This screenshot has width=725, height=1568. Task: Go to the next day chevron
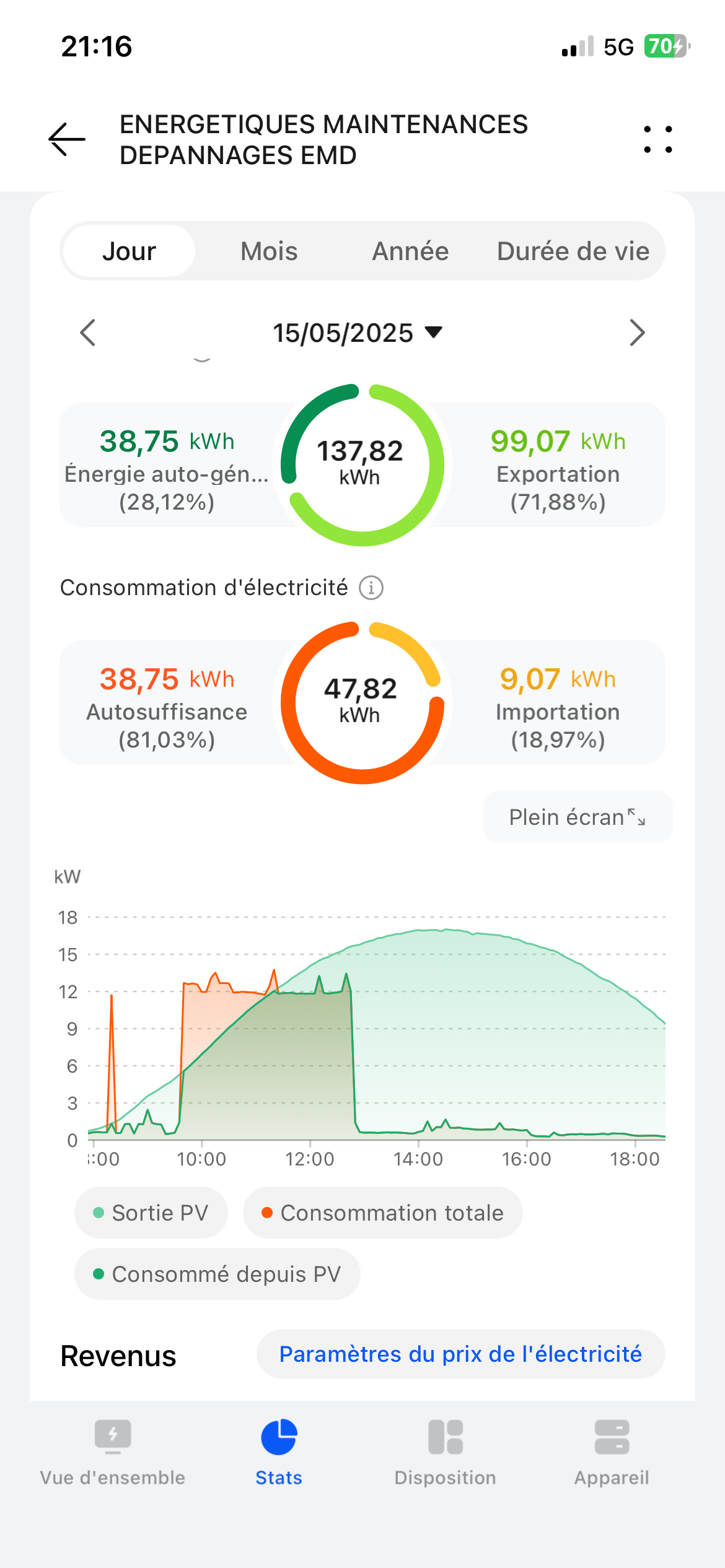point(637,333)
